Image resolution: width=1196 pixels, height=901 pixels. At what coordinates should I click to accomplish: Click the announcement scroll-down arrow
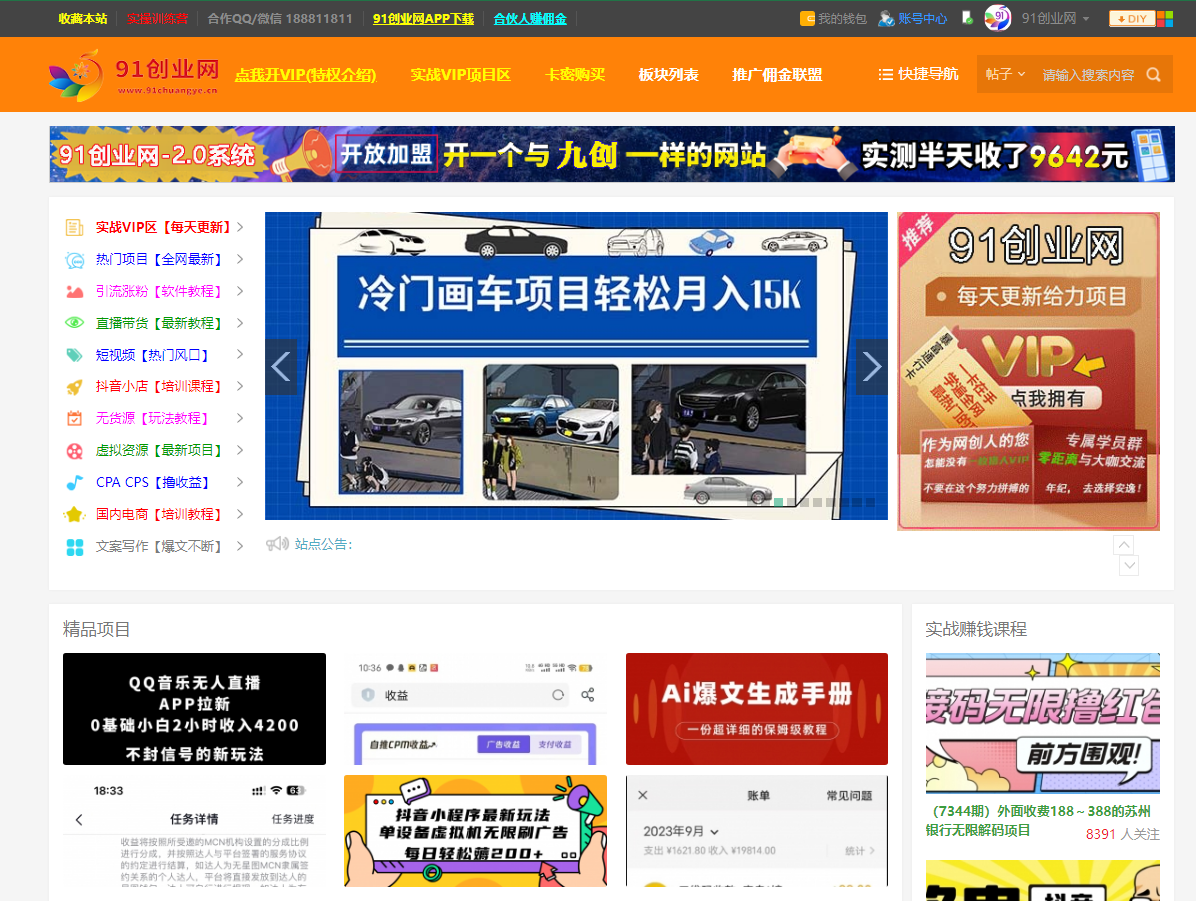pos(1130,565)
